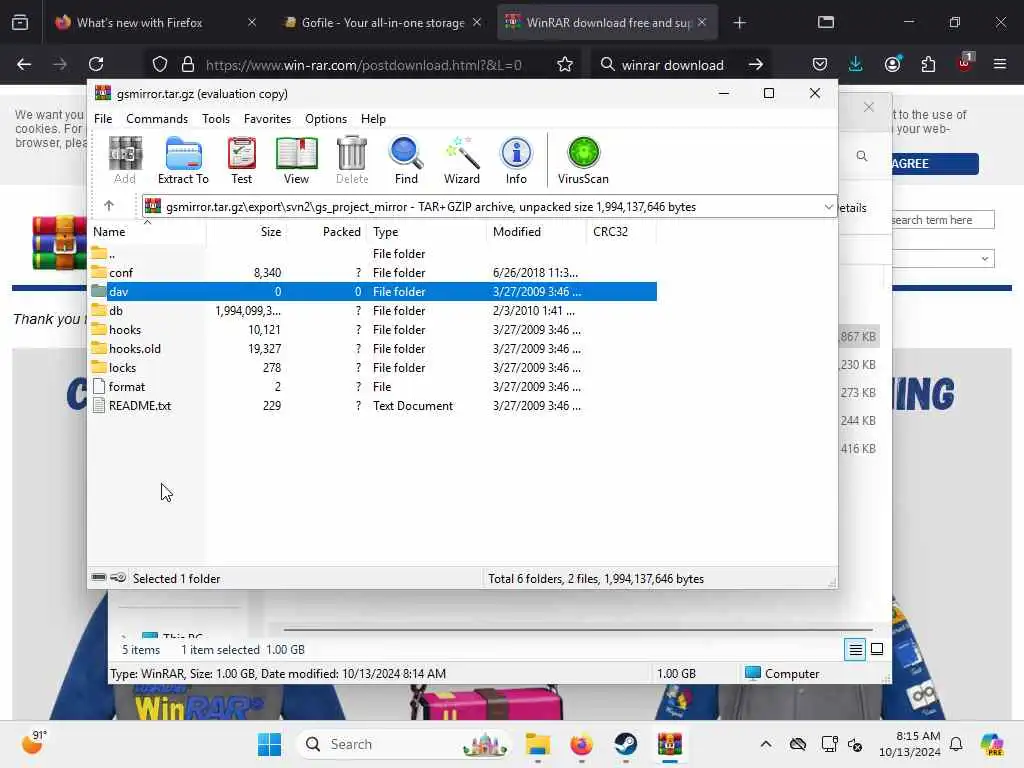Run the Test archive tool

241,161
